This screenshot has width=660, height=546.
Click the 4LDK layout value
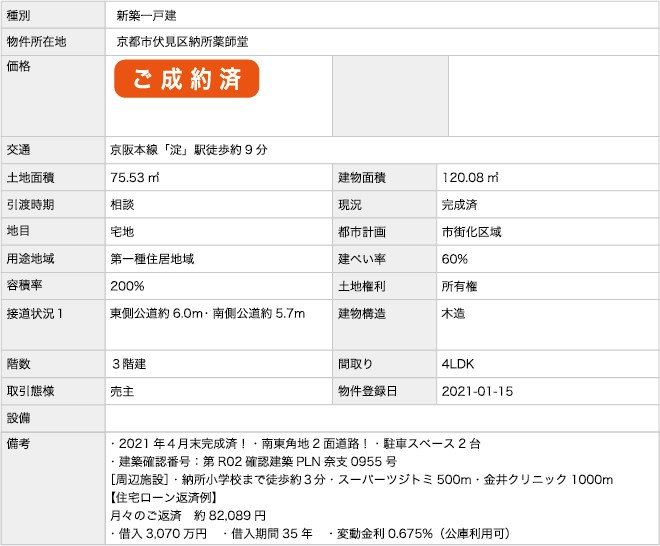[x=458, y=364]
